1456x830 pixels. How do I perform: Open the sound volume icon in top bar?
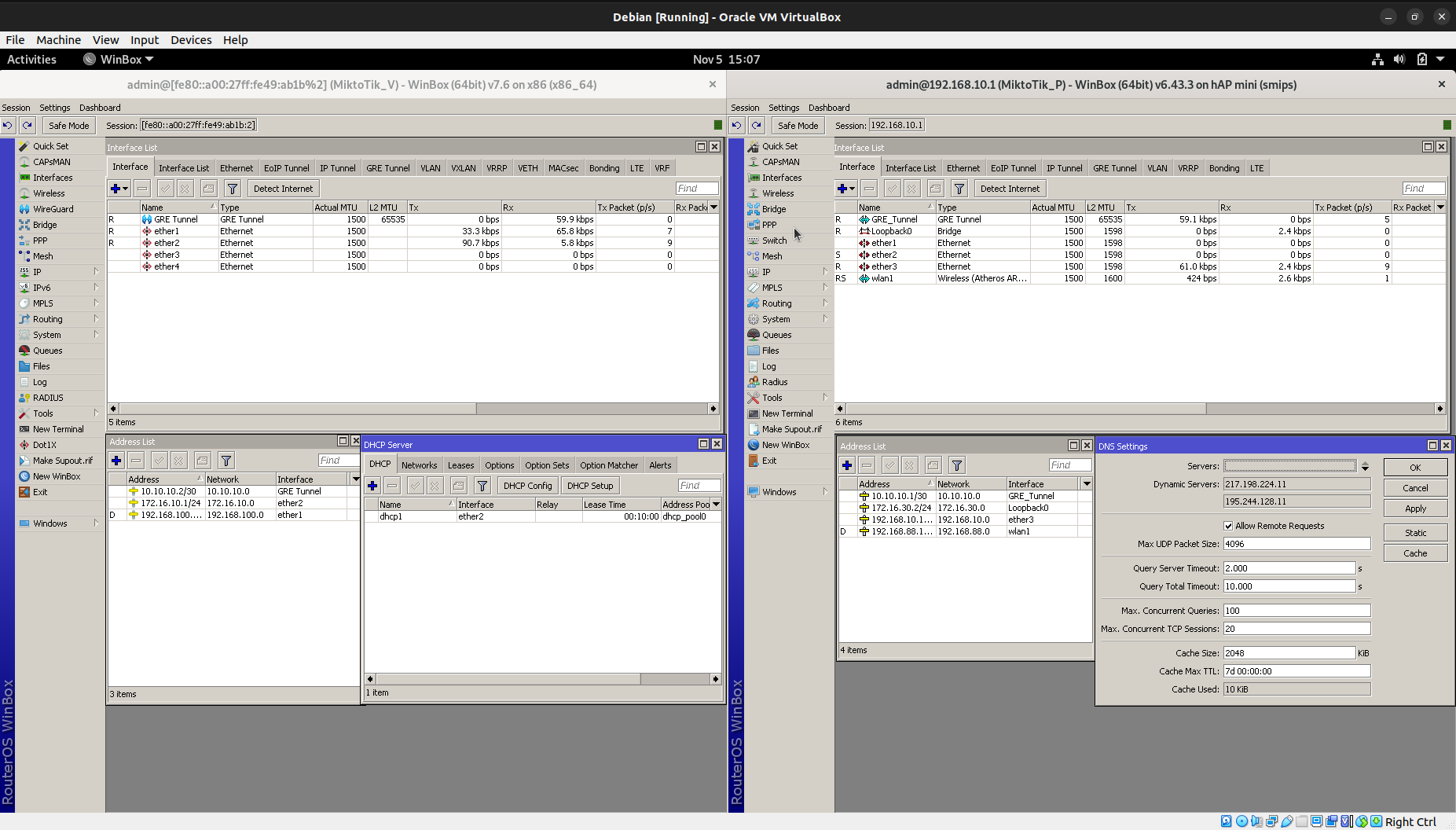[1399, 59]
